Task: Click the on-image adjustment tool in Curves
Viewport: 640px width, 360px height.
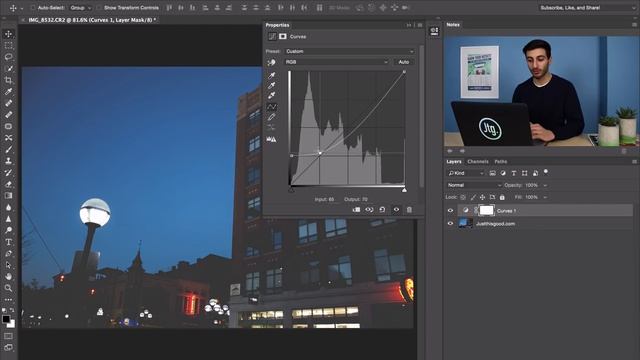Action: pos(271,62)
